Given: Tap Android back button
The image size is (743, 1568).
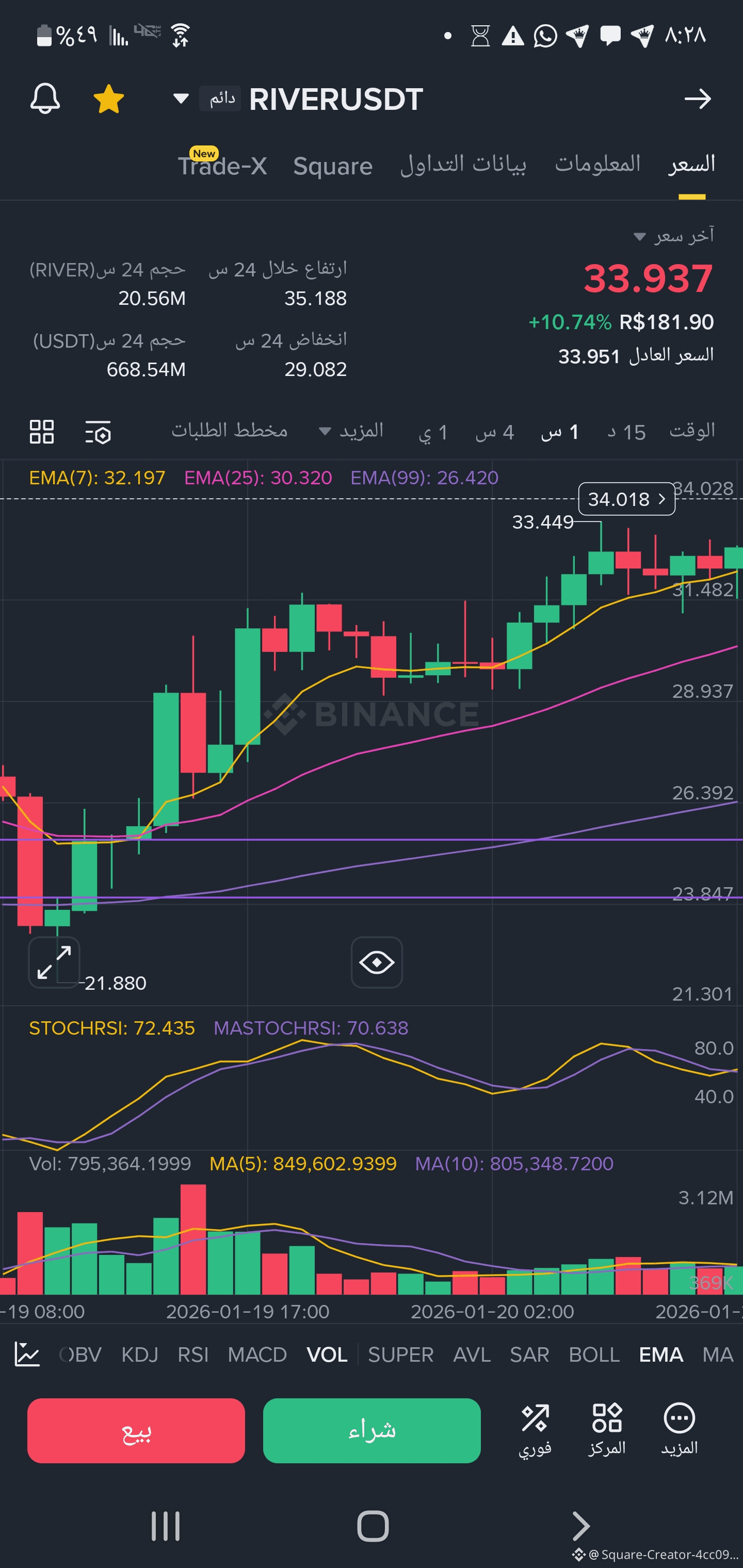Looking at the screenshot, I should 580,1526.
